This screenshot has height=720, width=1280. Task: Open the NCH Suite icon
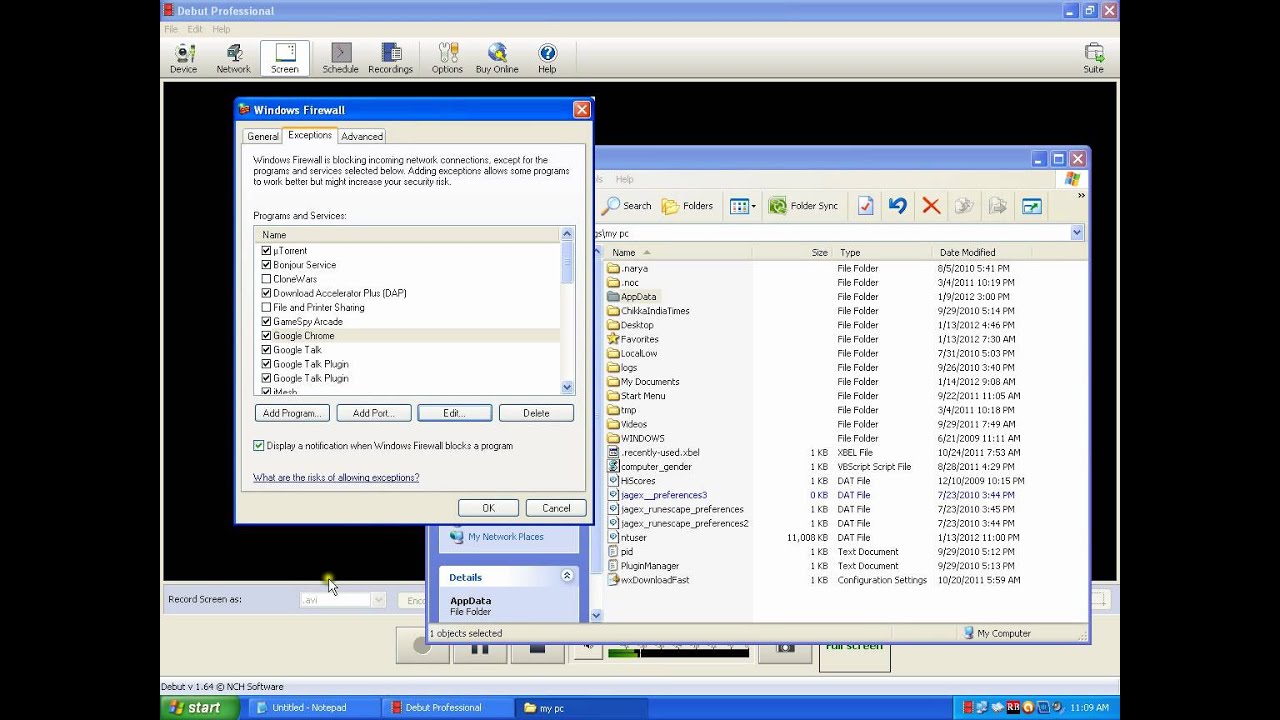1094,58
